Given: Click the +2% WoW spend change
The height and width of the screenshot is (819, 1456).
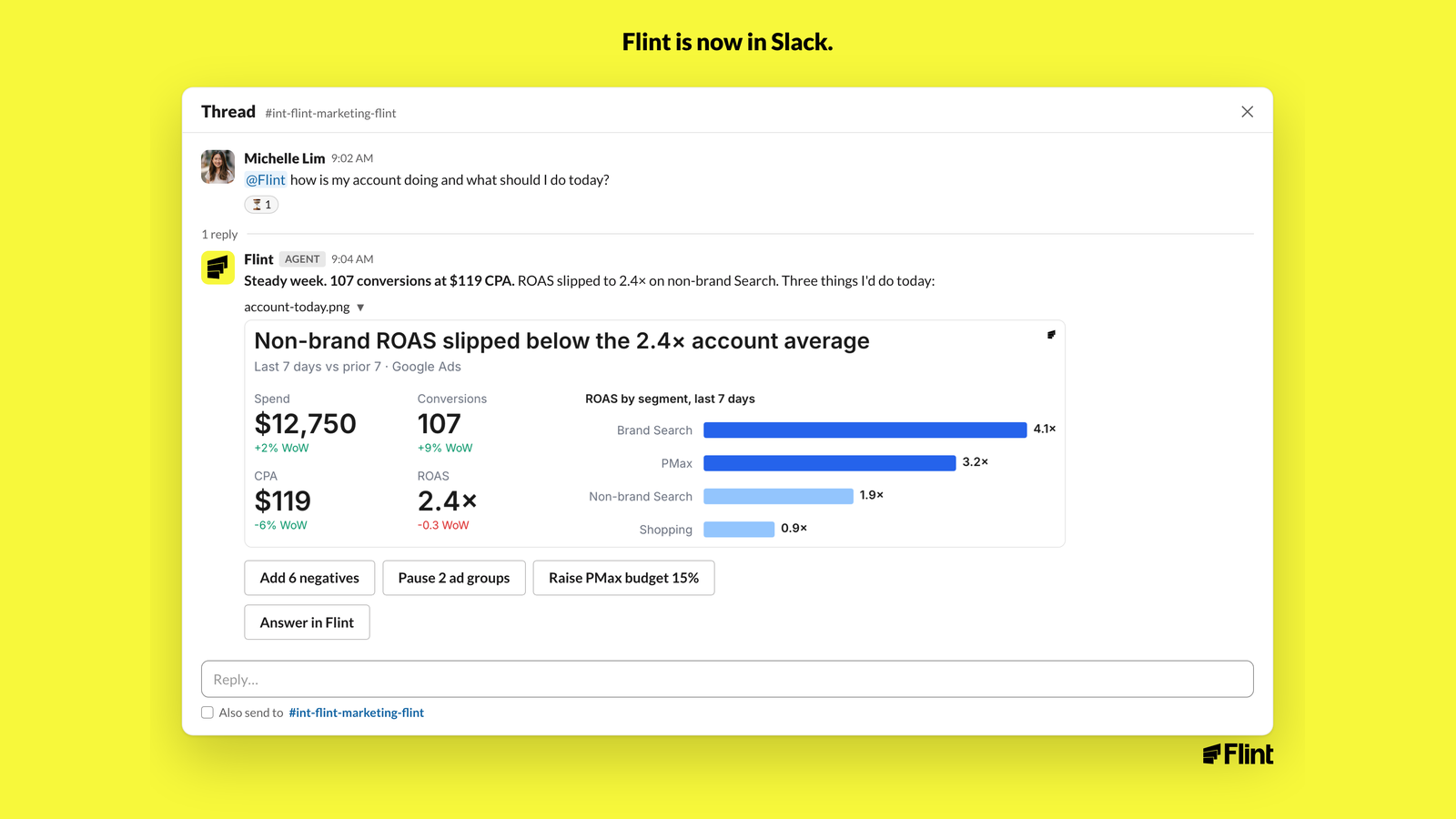Looking at the screenshot, I should [281, 448].
